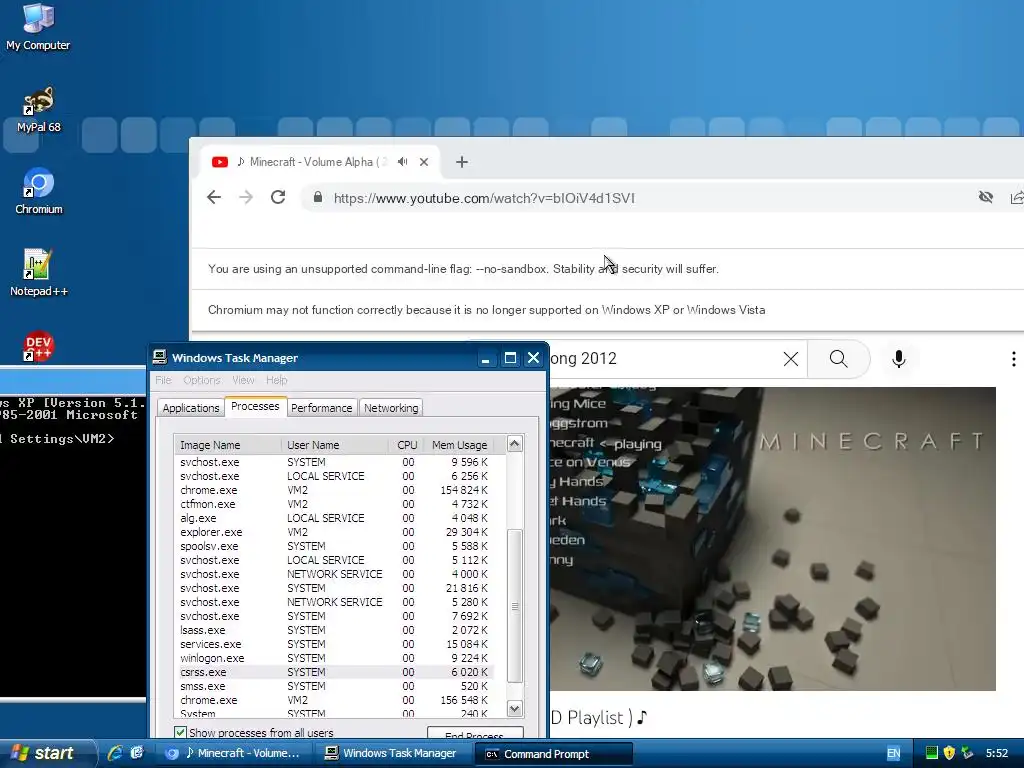Click the Minecraft video player
Screen dimensions: 1024x768
tap(773, 539)
